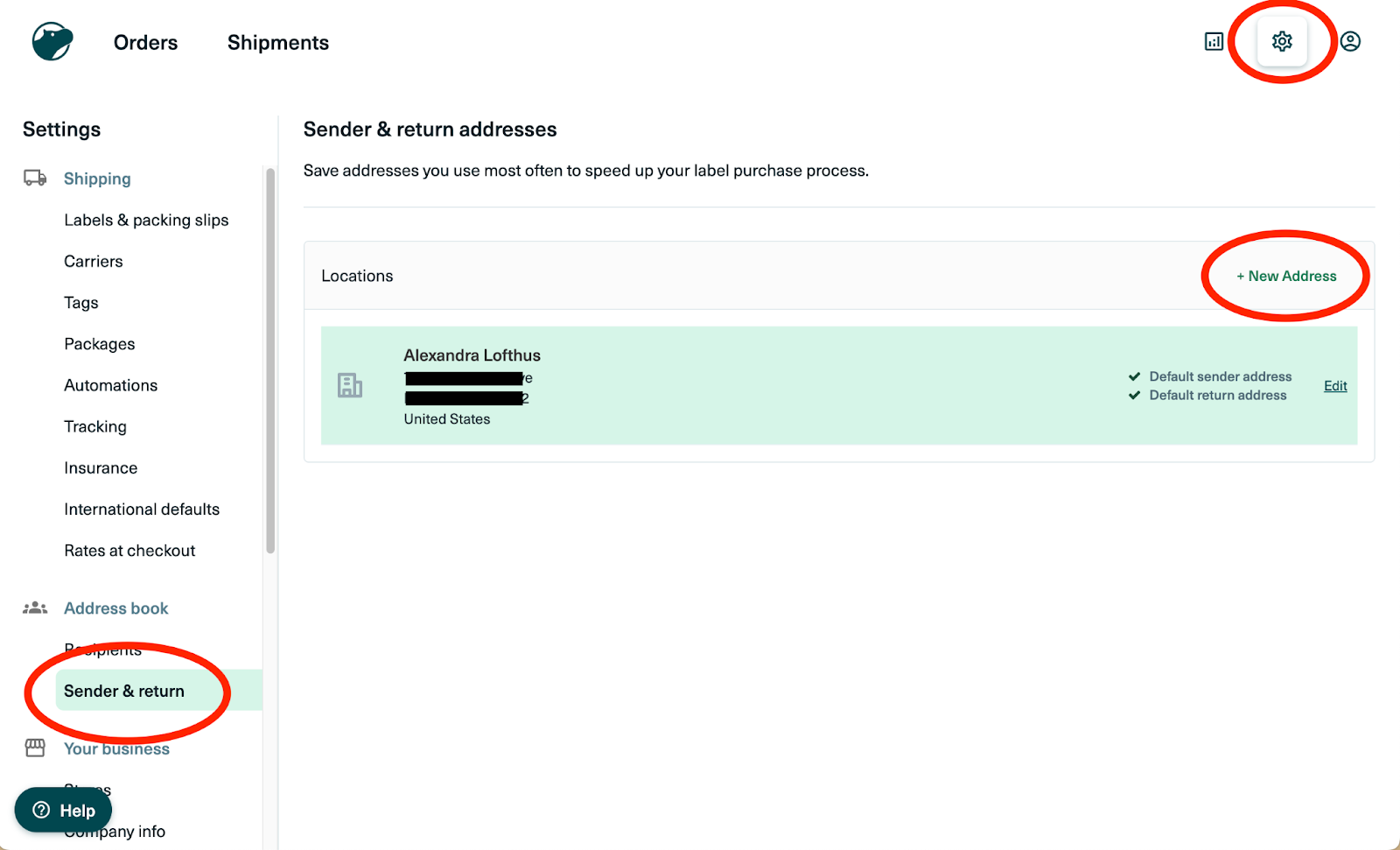This screenshot has width=1400, height=850.
Task: Open the Help widget
Action: pyautogui.click(x=63, y=811)
